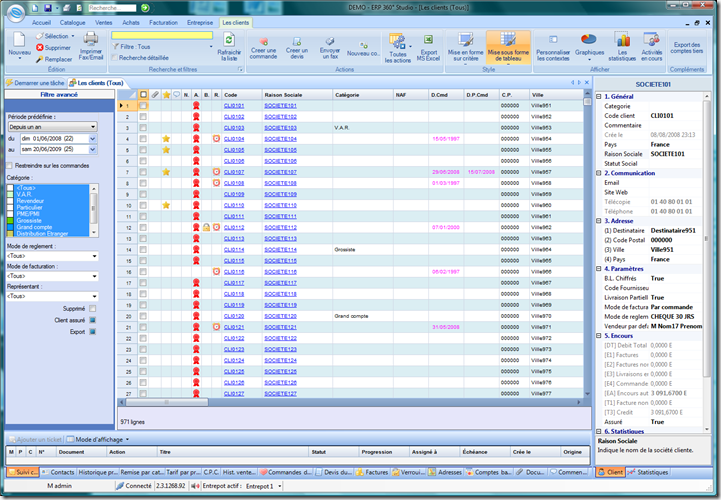Click the Remplacer tool

(53, 59)
